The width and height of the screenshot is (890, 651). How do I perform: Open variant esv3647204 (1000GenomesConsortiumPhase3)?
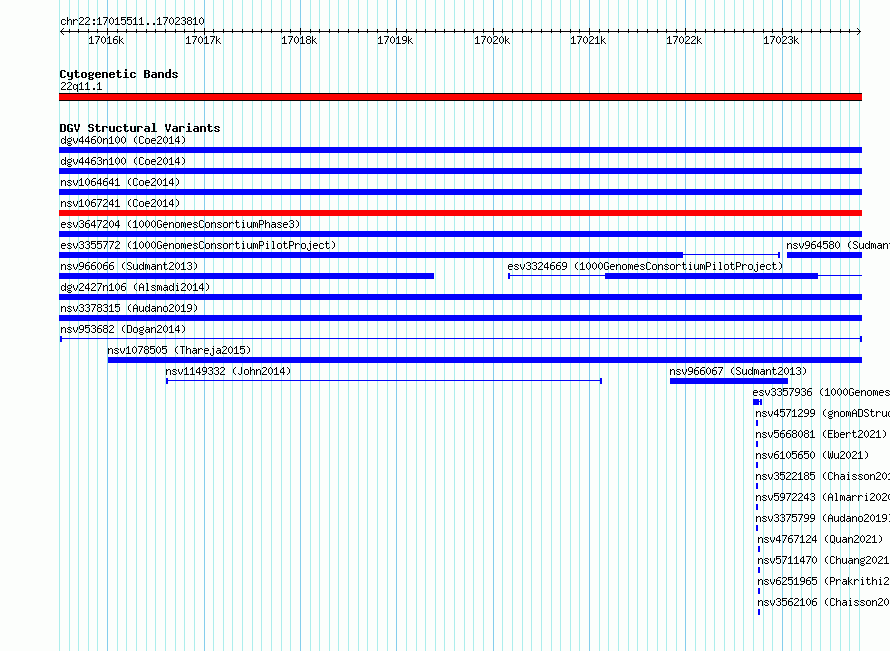(x=180, y=224)
